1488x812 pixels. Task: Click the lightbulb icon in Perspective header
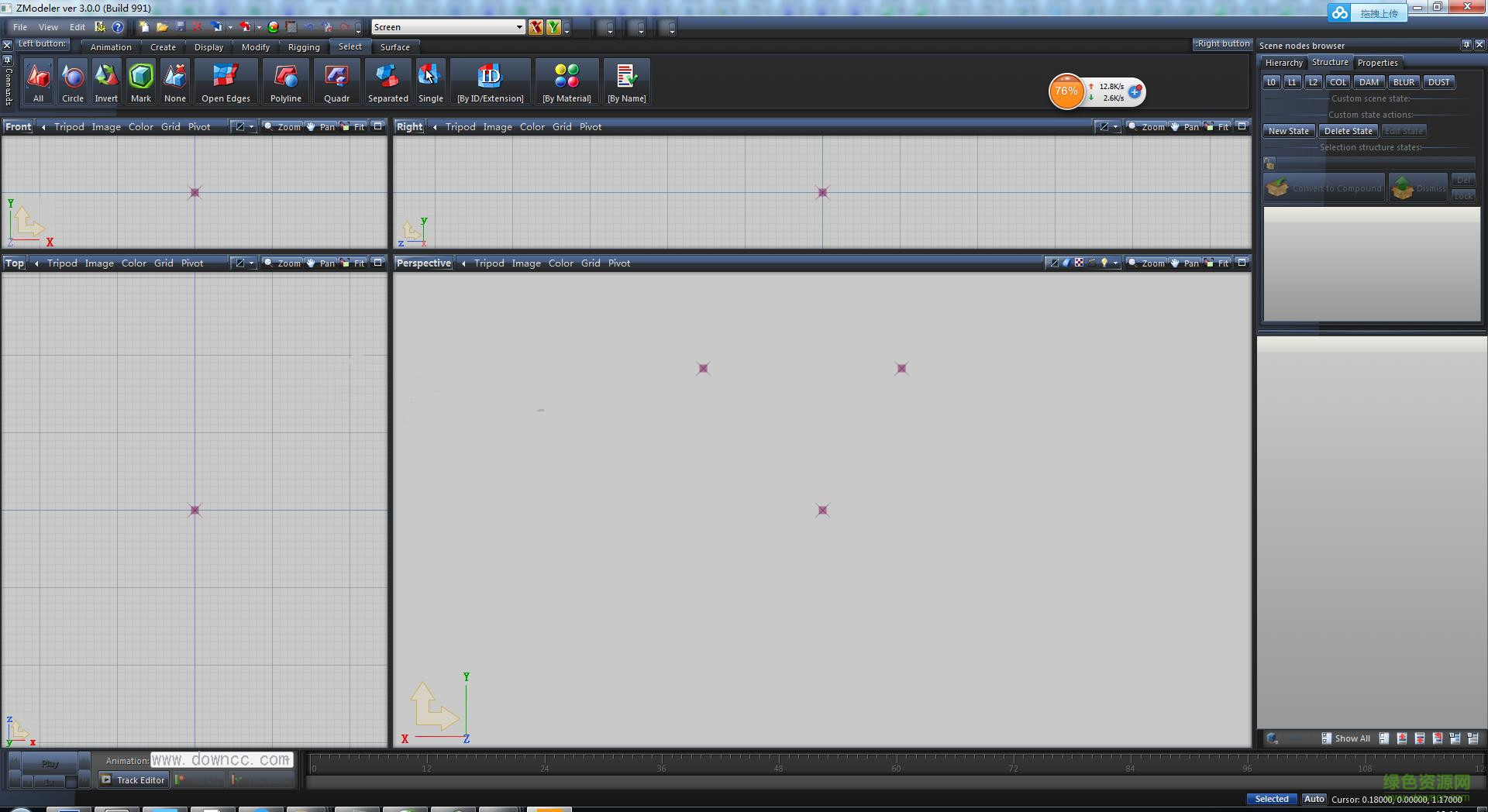click(x=1104, y=263)
